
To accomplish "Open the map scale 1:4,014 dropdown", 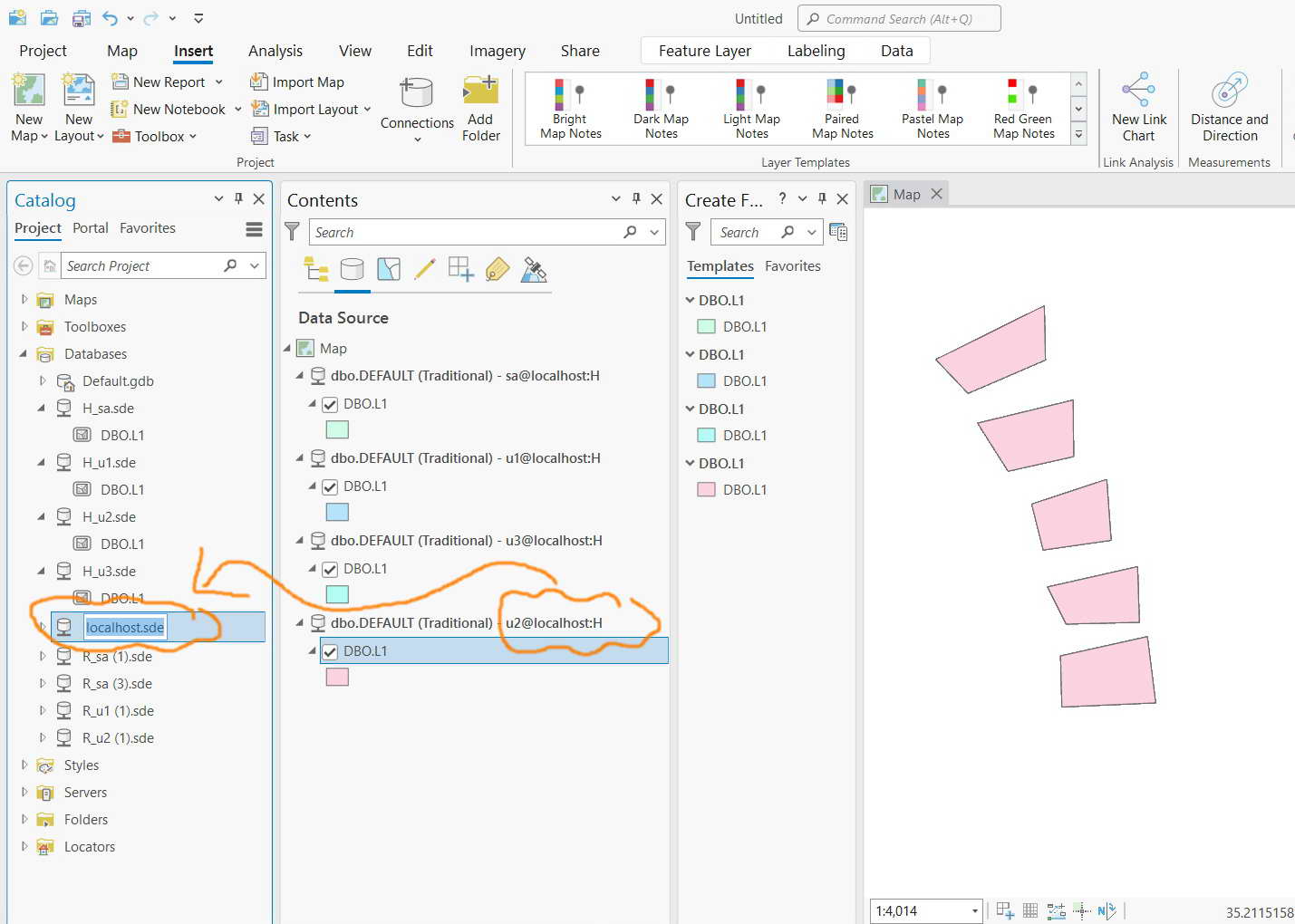I will point(975,911).
